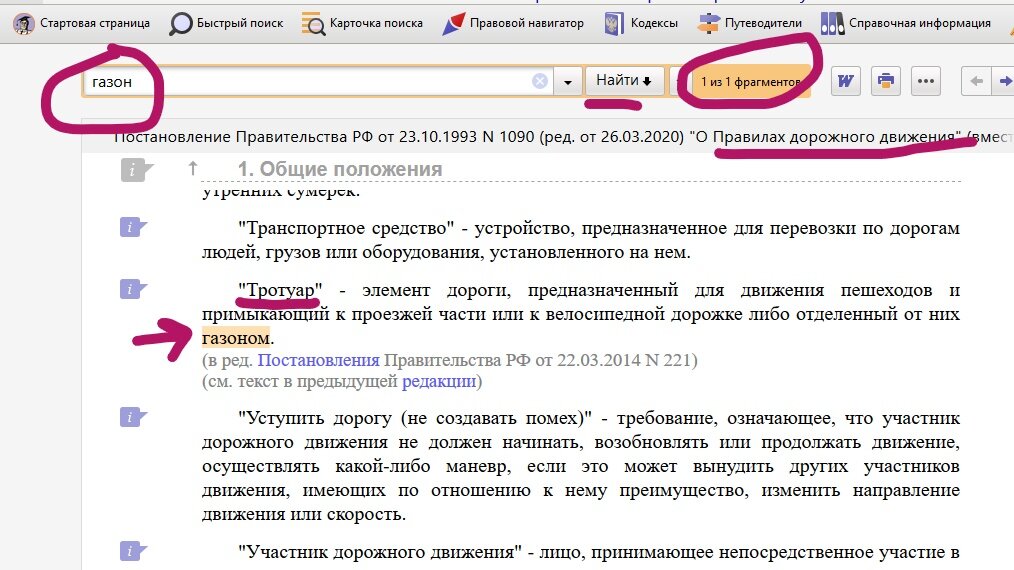Open Карточка поиска
Image resolution: width=1014 pixels, height=570 pixels.
(x=362, y=23)
